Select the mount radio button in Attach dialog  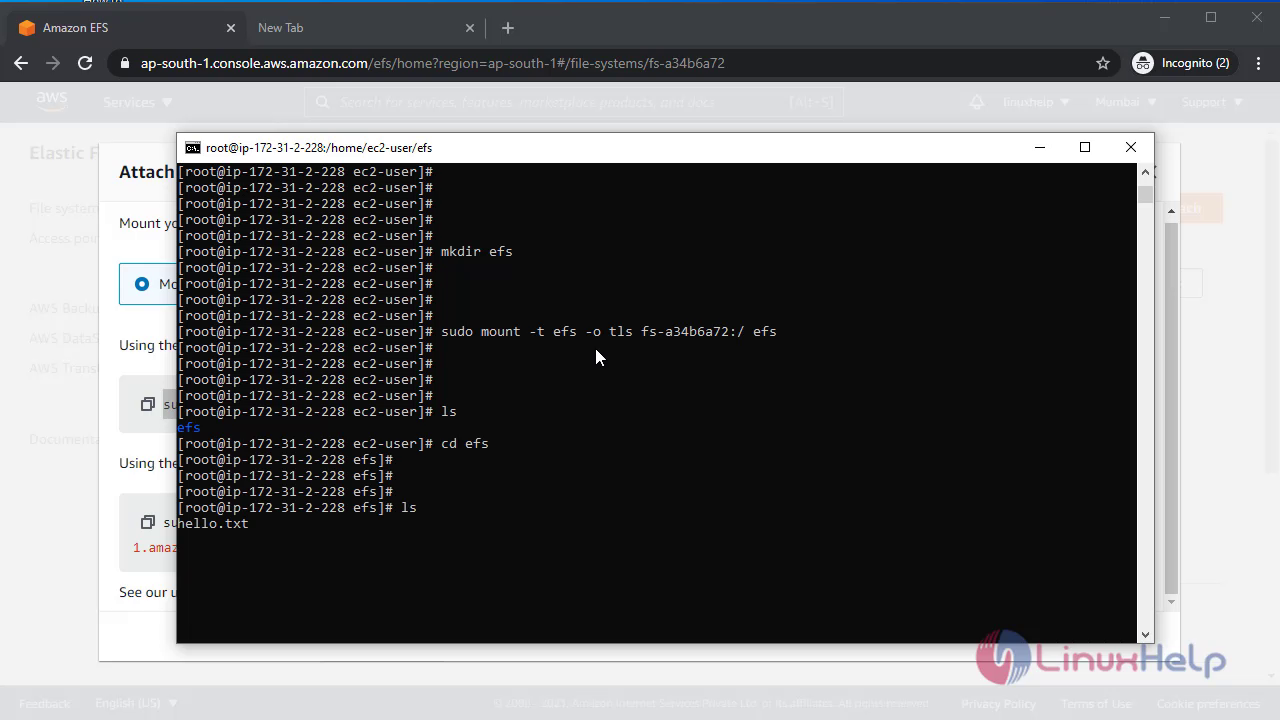pos(142,284)
